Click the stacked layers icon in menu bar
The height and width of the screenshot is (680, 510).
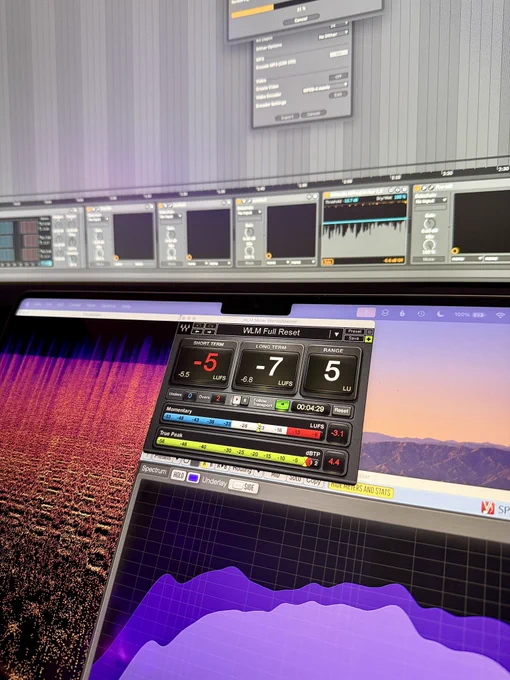[x=385, y=312]
